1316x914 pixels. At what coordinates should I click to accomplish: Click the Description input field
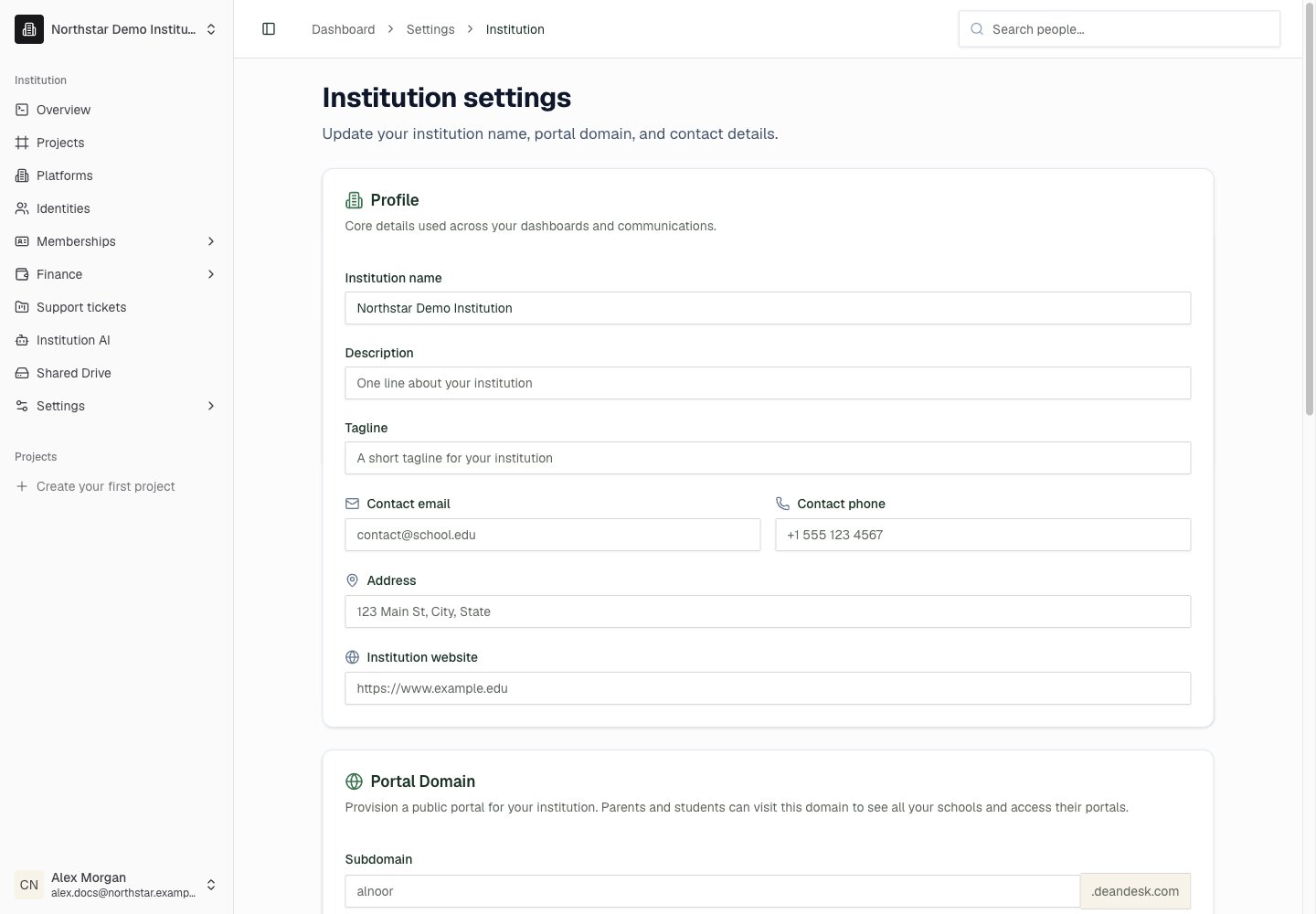click(x=768, y=383)
